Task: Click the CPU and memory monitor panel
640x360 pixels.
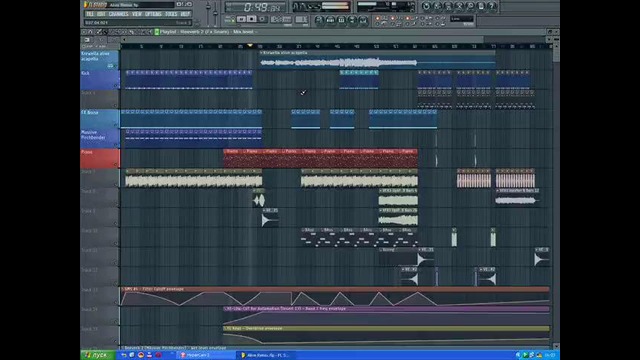Action: pyautogui.click(x=385, y=7)
